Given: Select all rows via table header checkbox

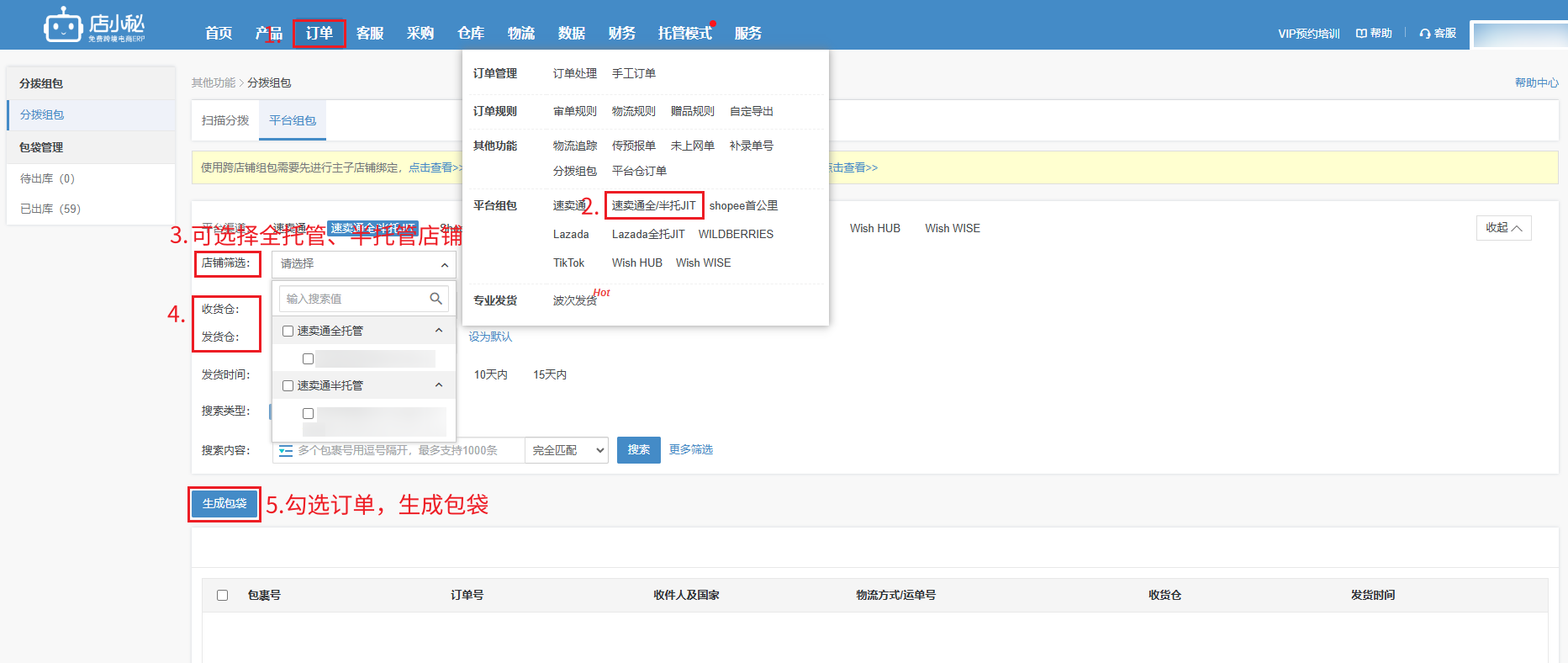Looking at the screenshot, I should 222,595.
